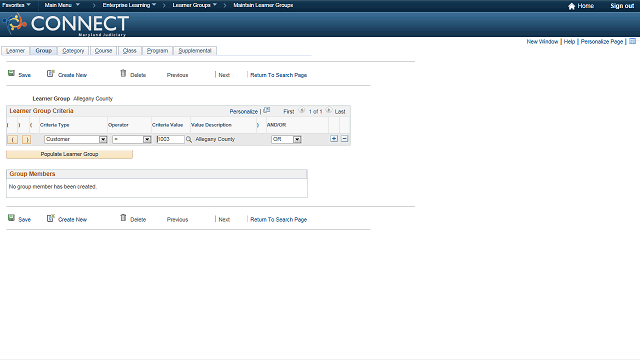Expand the Favorites menu
Image resolution: width=640 pixels, height=360 pixels.
[x=16, y=5]
